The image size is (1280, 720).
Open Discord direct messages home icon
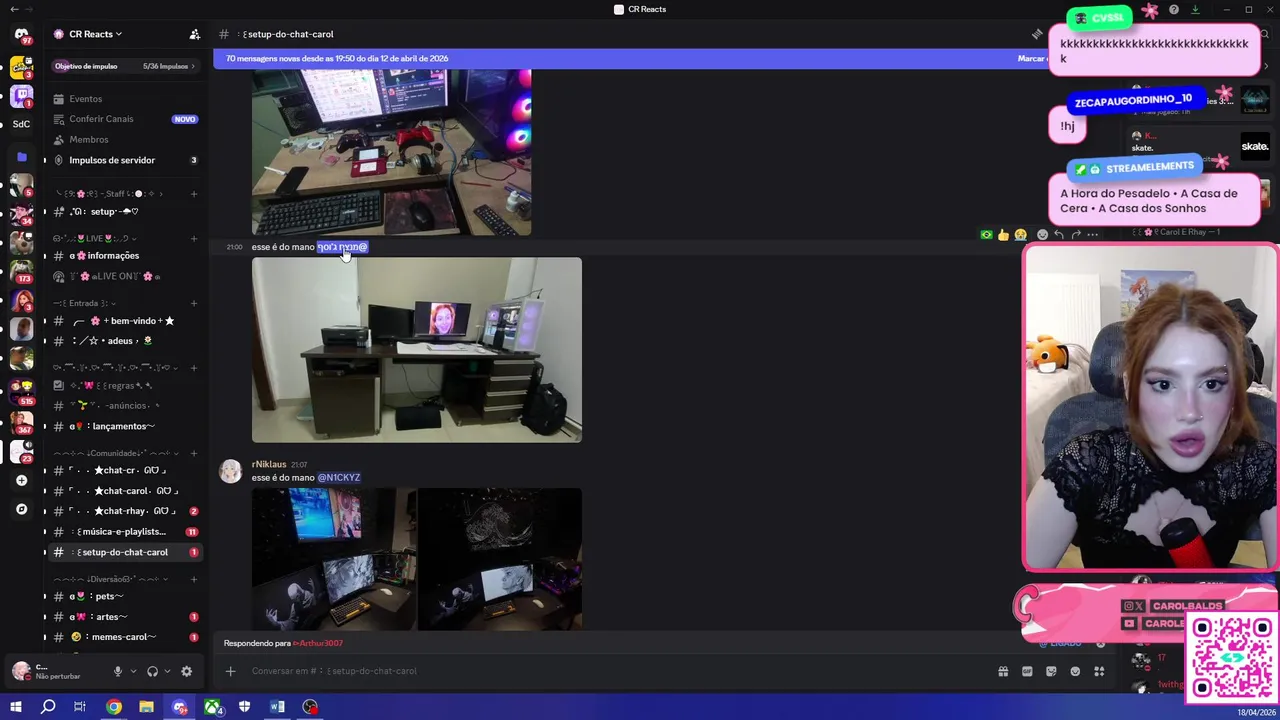click(x=21, y=34)
